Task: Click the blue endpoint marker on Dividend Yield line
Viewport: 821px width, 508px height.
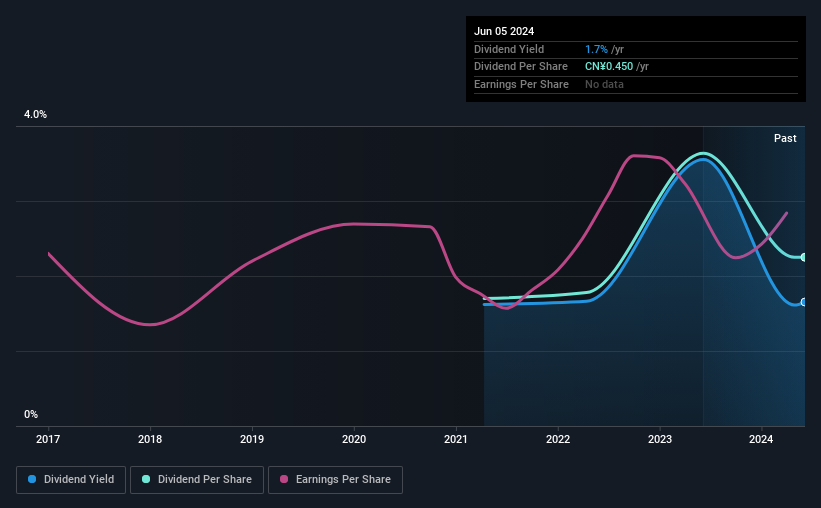Action: (x=804, y=302)
